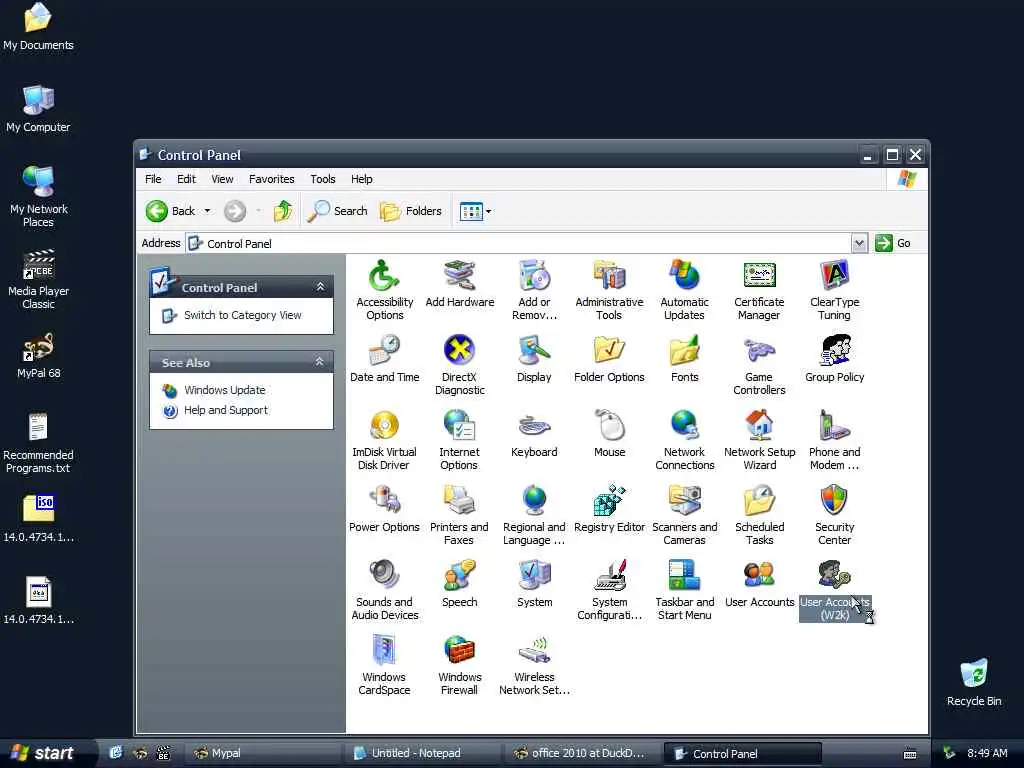Viewport: 1024px width, 768px height.
Task: Open System Configuration icon
Action: point(609,590)
